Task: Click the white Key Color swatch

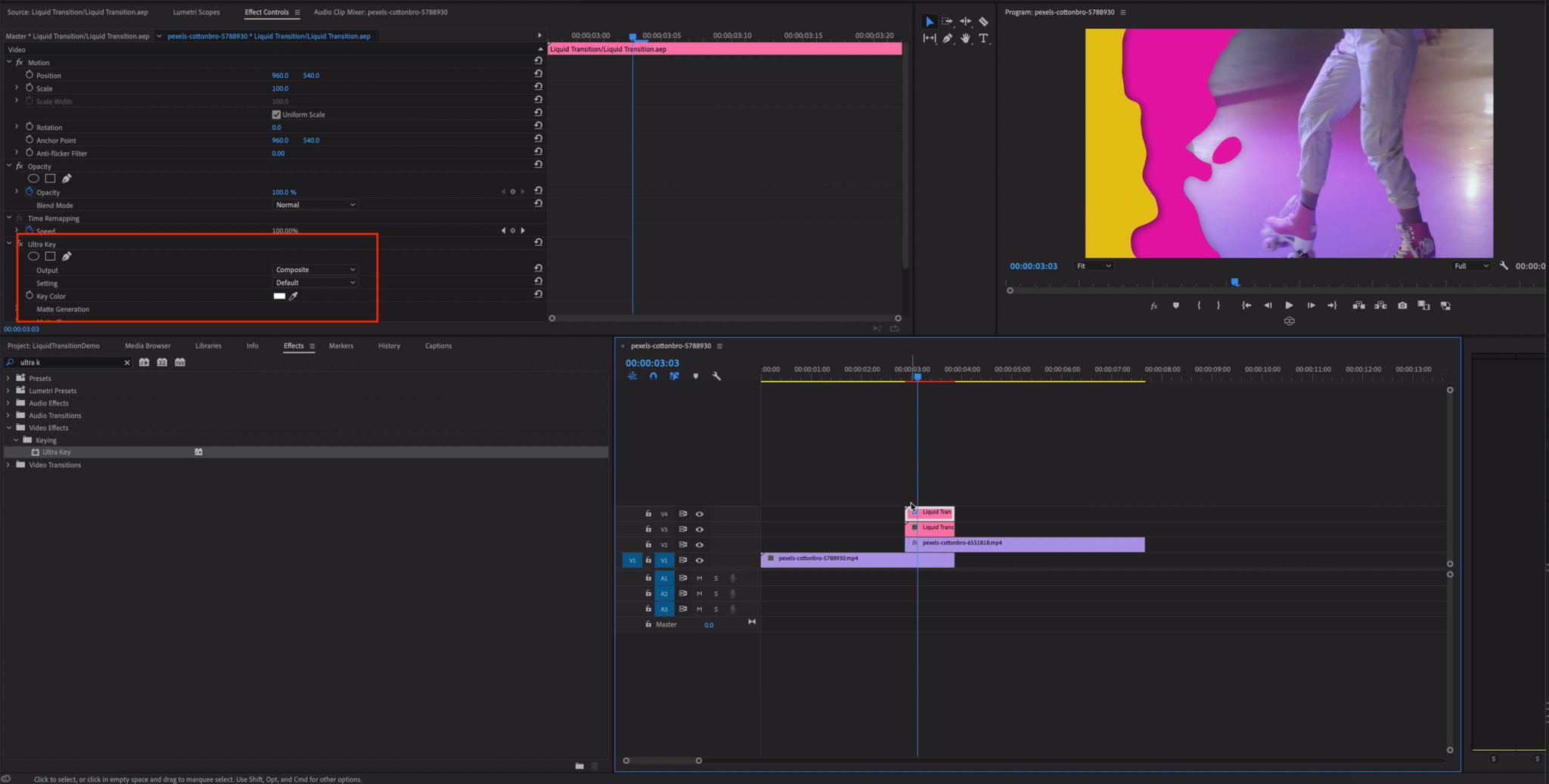Action: (279, 296)
